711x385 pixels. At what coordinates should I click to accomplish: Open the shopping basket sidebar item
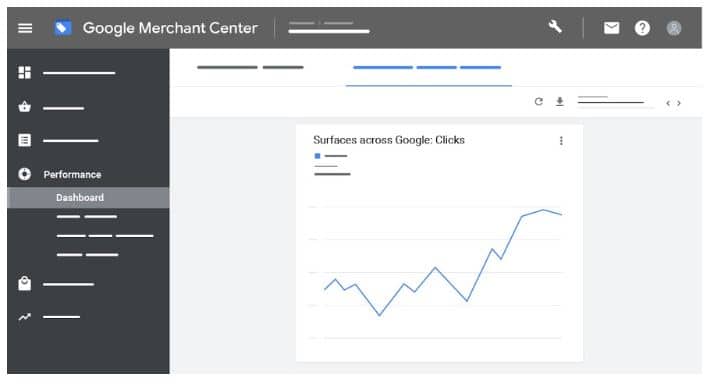point(24,107)
